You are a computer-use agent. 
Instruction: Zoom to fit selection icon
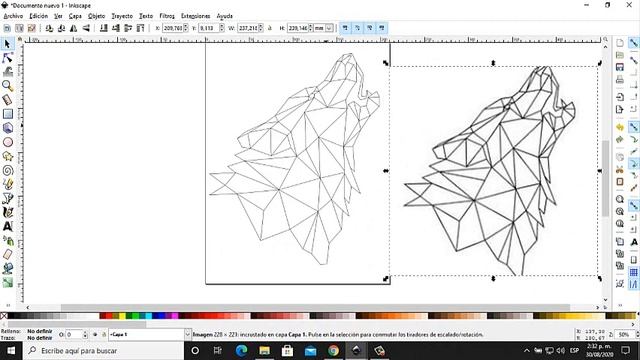(x=620, y=199)
